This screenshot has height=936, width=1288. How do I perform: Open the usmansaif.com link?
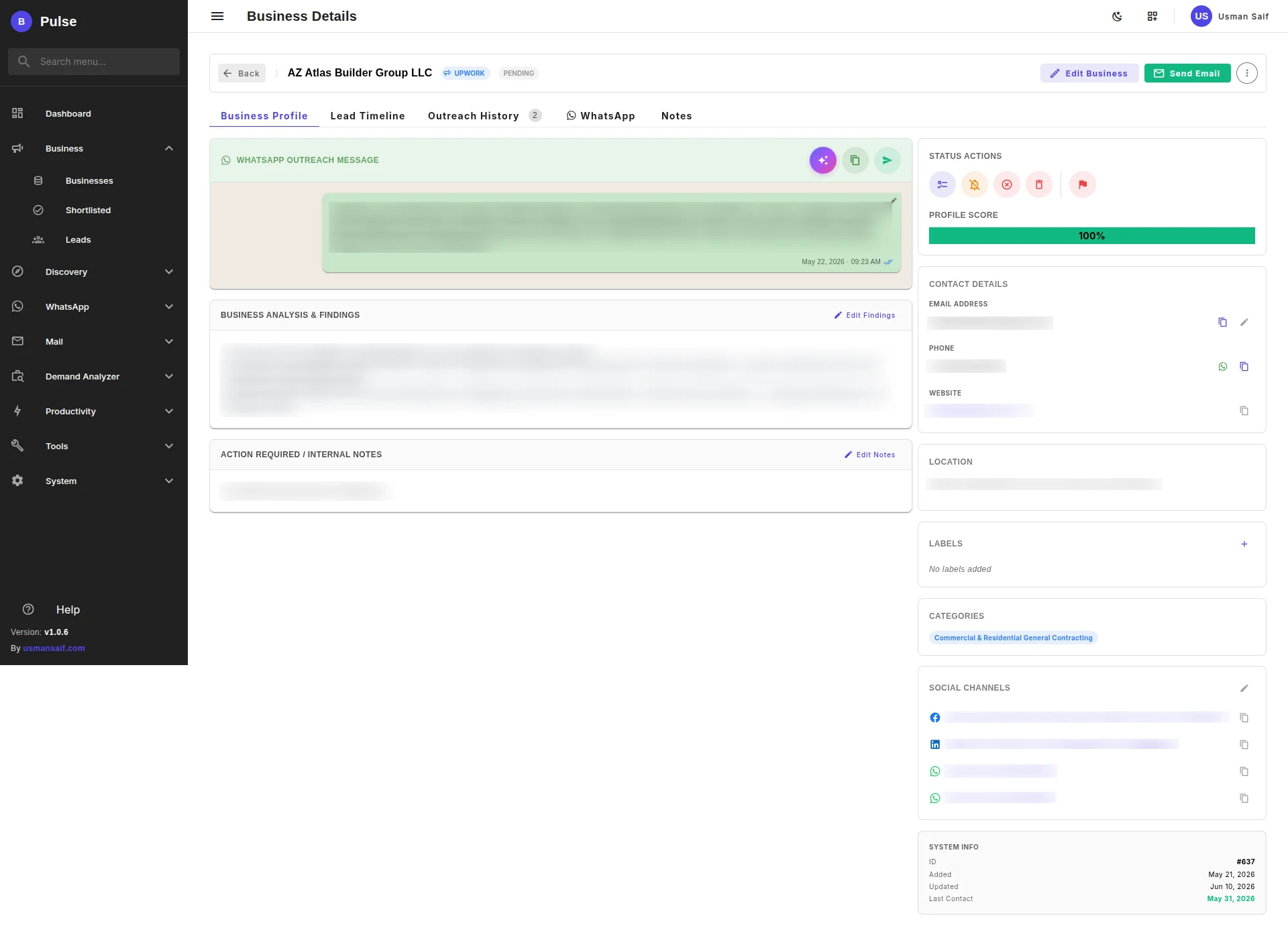click(x=54, y=648)
